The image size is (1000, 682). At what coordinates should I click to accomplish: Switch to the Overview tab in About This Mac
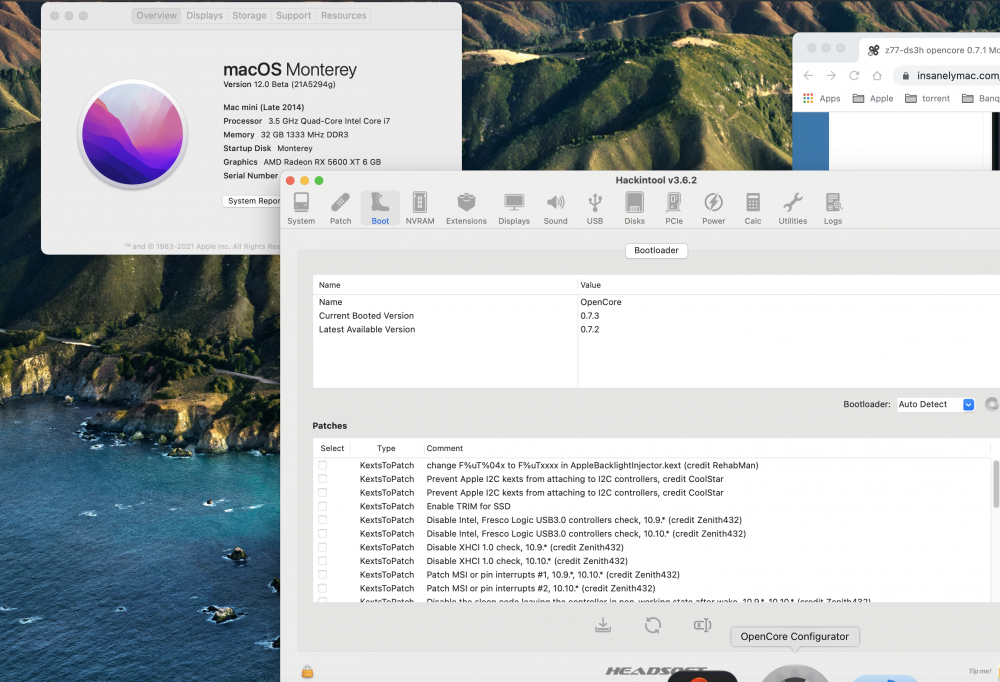click(156, 15)
